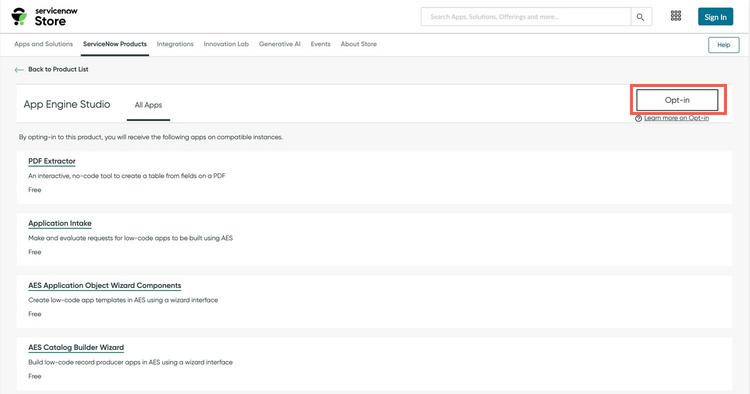Click 'Create low-code app templates' description text
The image size is (750, 394).
(x=123, y=300)
